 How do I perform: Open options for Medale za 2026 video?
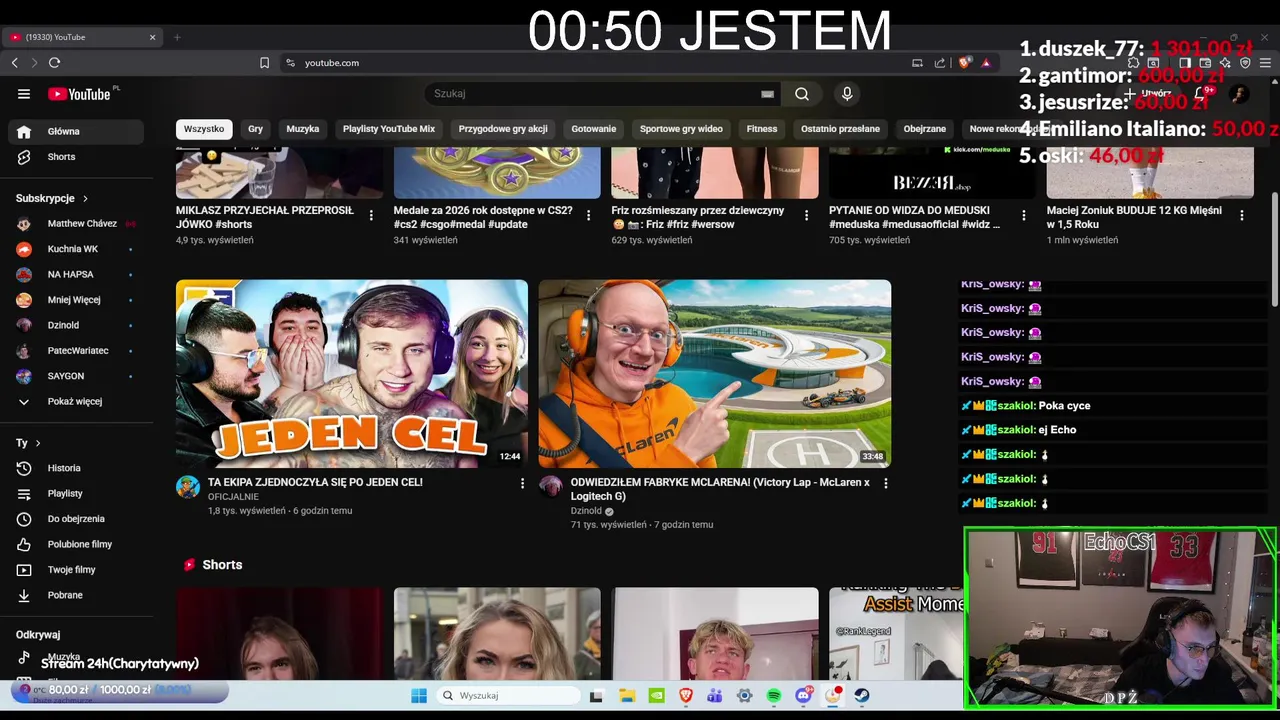pyautogui.click(x=588, y=215)
